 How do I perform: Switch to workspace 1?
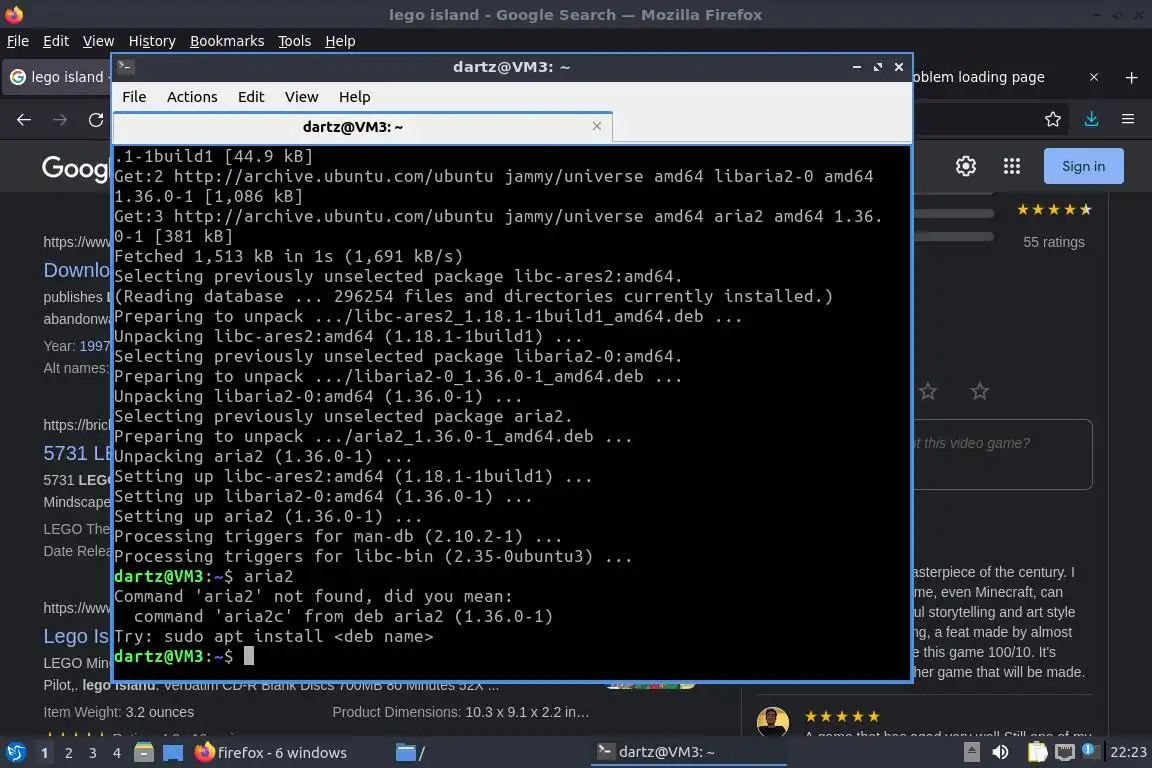point(45,753)
